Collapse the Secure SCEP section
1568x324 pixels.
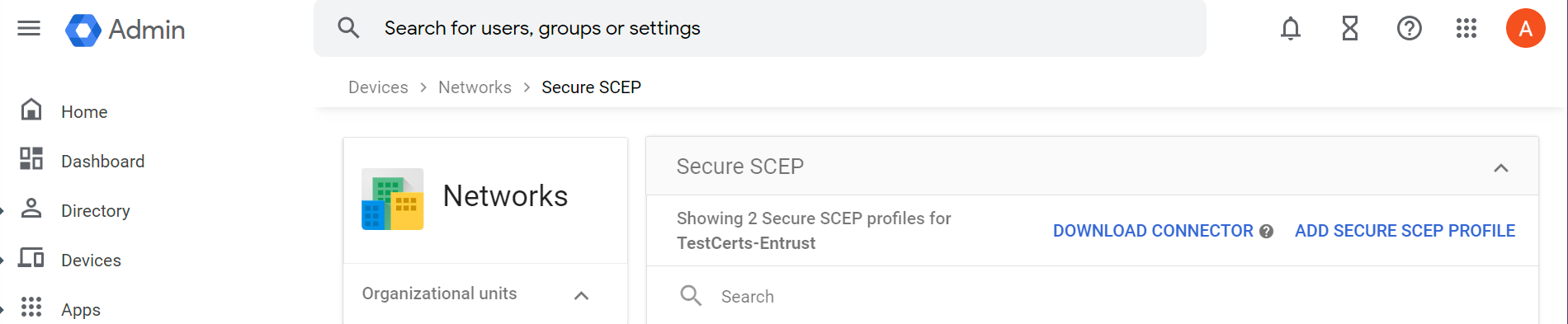1501,168
